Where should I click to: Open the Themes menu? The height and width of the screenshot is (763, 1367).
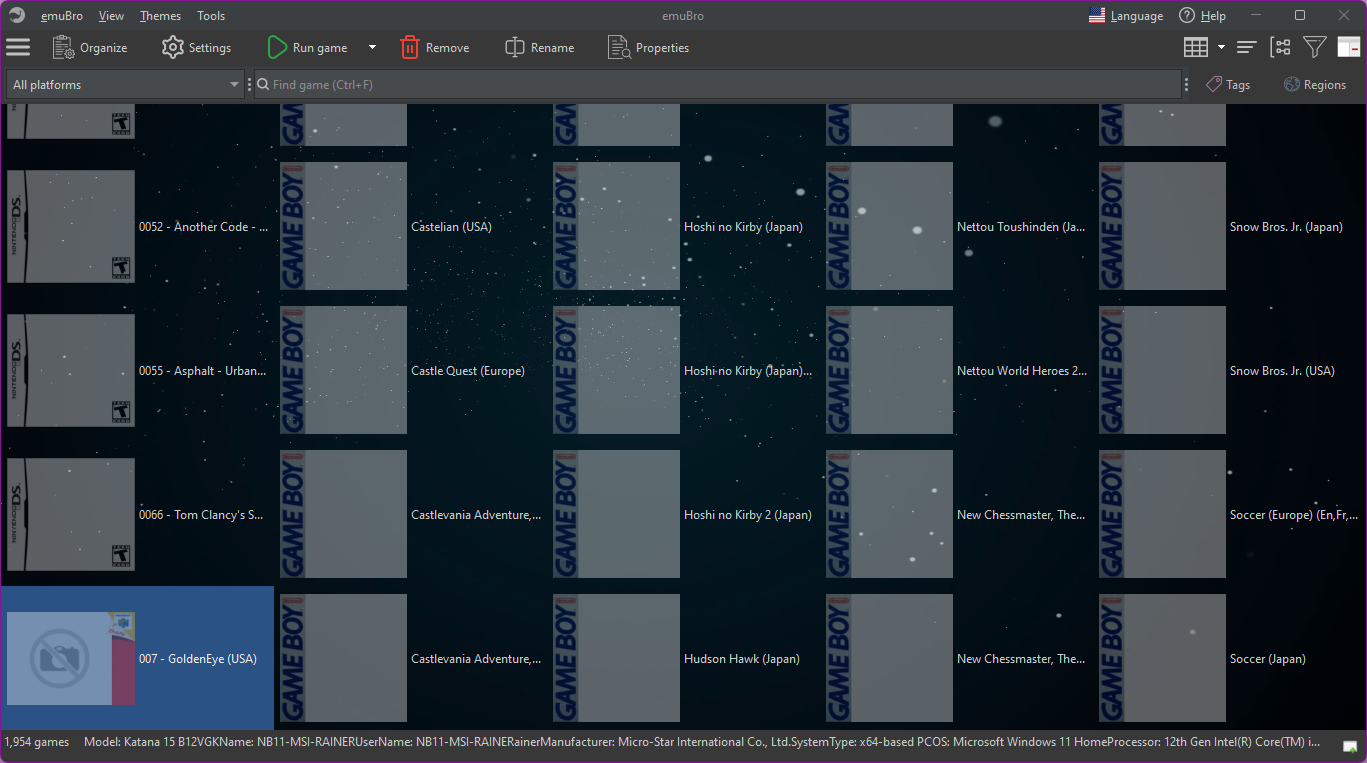click(x=159, y=15)
